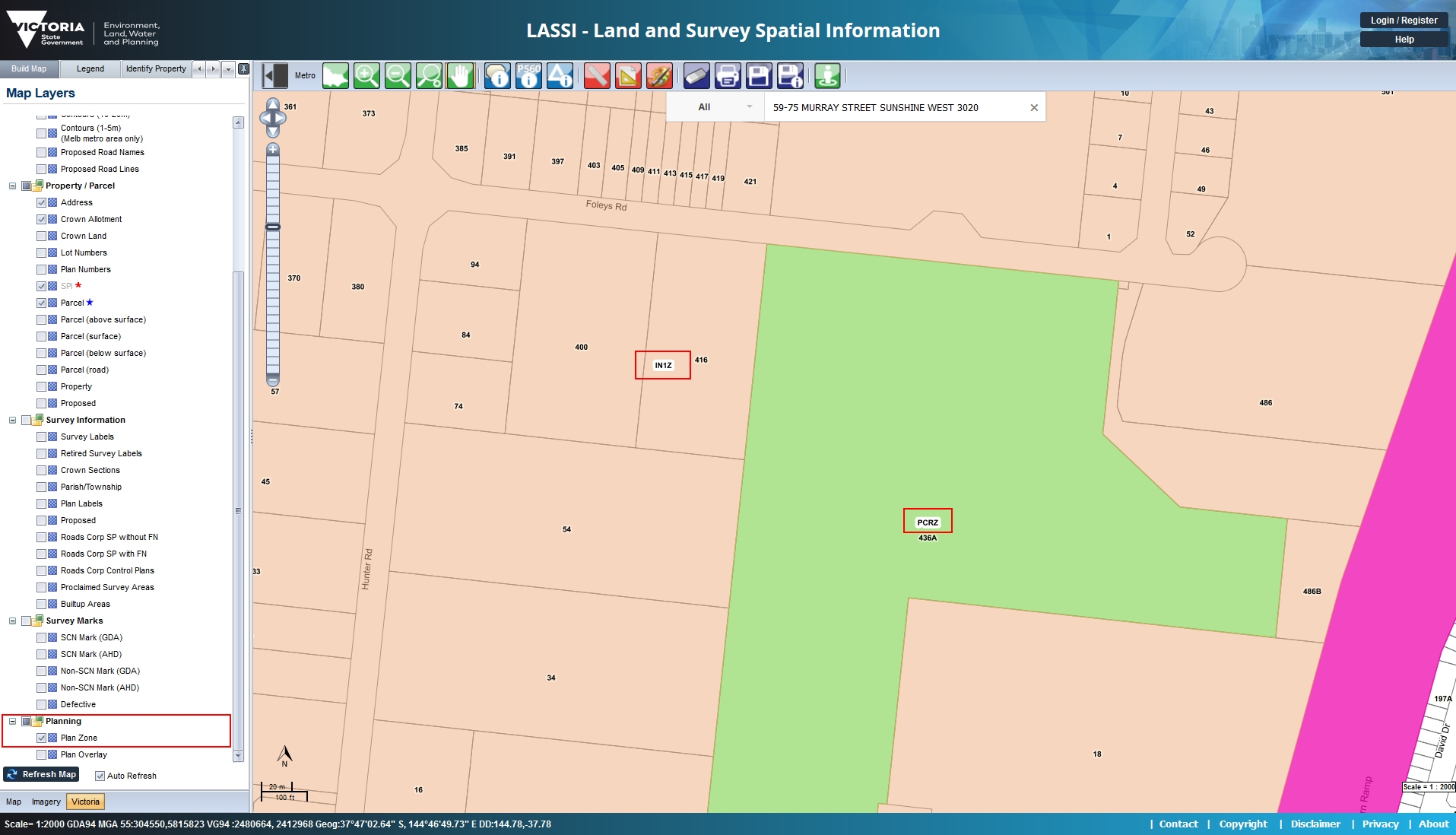This screenshot has width=1456, height=835.
Task: Open the Copyright link
Action: coord(1242,824)
